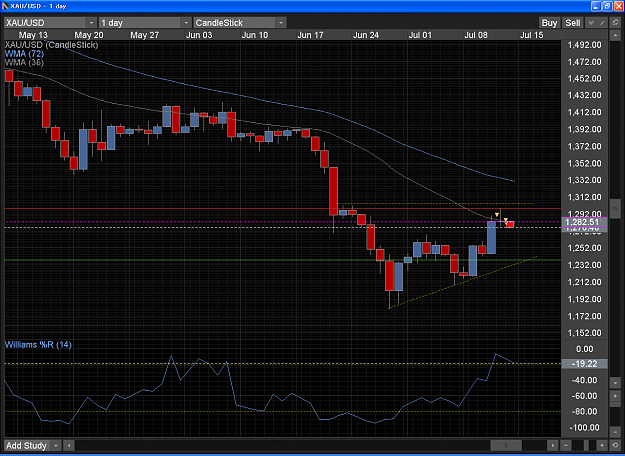Click the checkmark icon next to Sell
The height and width of the screenshot is (456, 625).
tap(591, 23)
